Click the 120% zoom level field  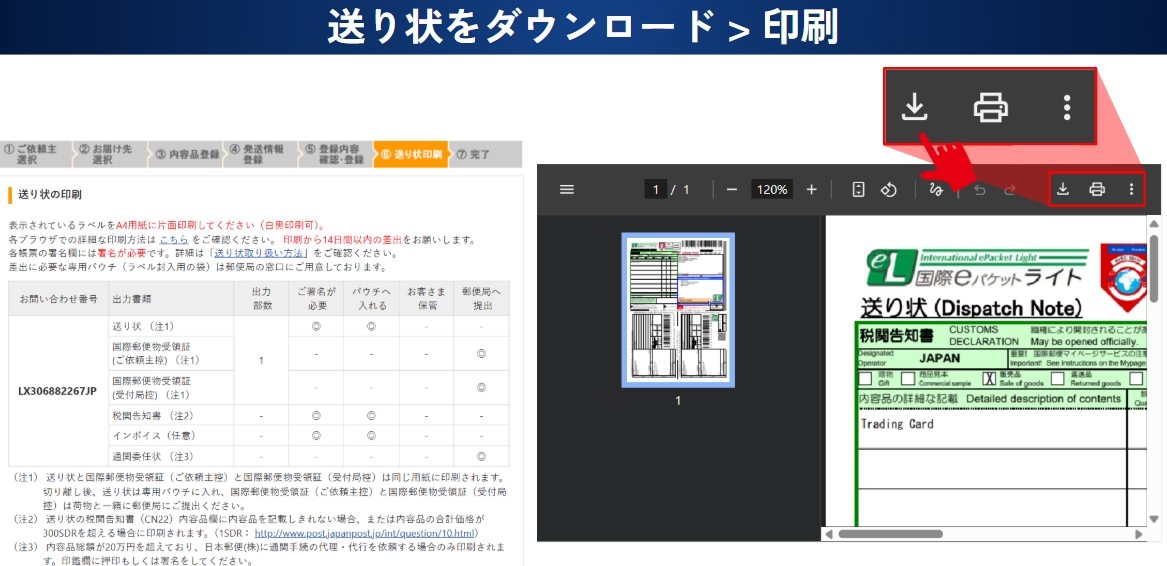pos(771,189)
